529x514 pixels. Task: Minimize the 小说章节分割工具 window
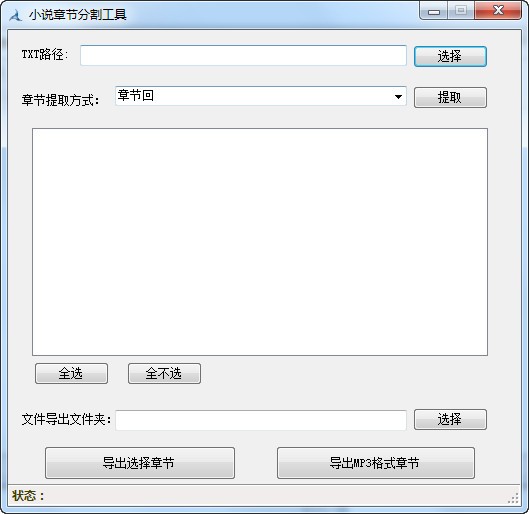click(434, 10)
